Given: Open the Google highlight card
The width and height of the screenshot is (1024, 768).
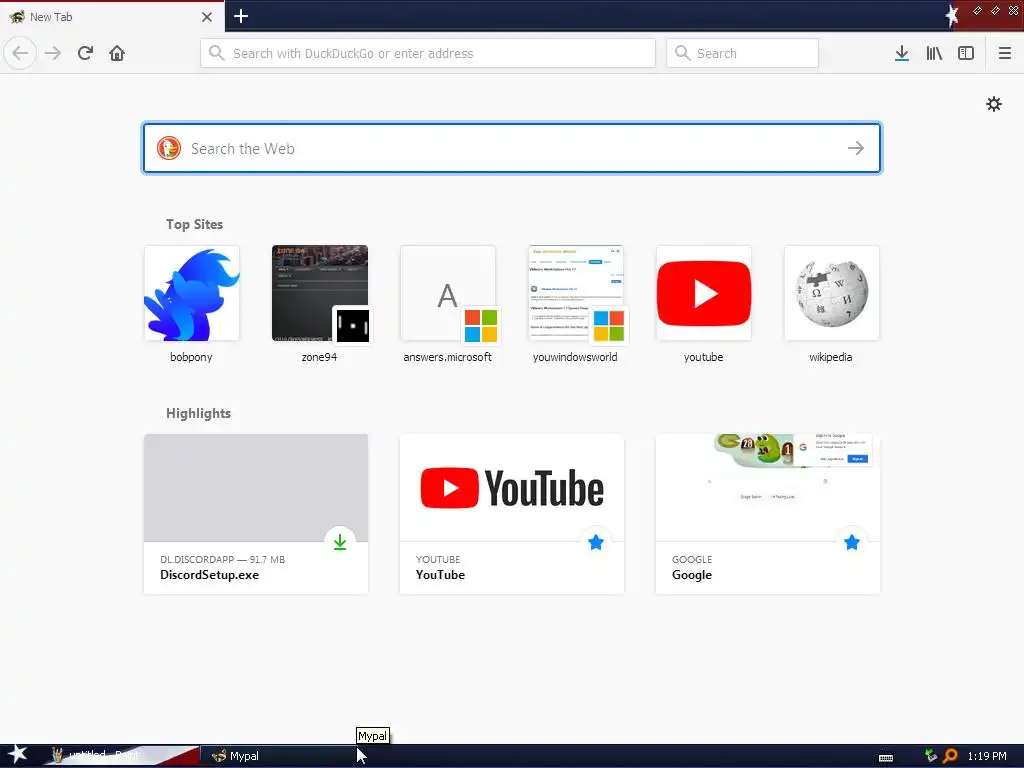Looking at the screenshot, I should (x=768, y=514).
